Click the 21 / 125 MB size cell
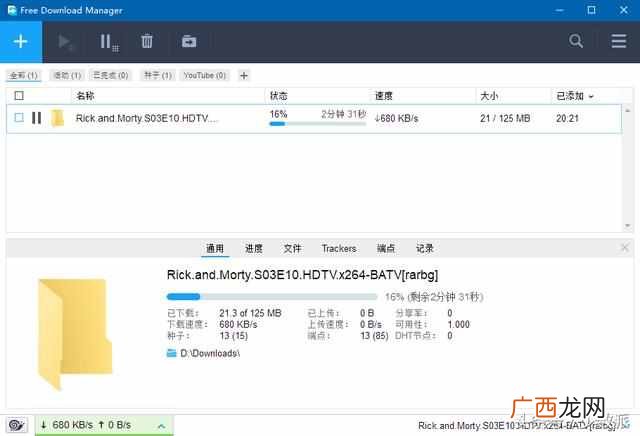Screen dimensions: 640x436 click(x=505, y=118)
